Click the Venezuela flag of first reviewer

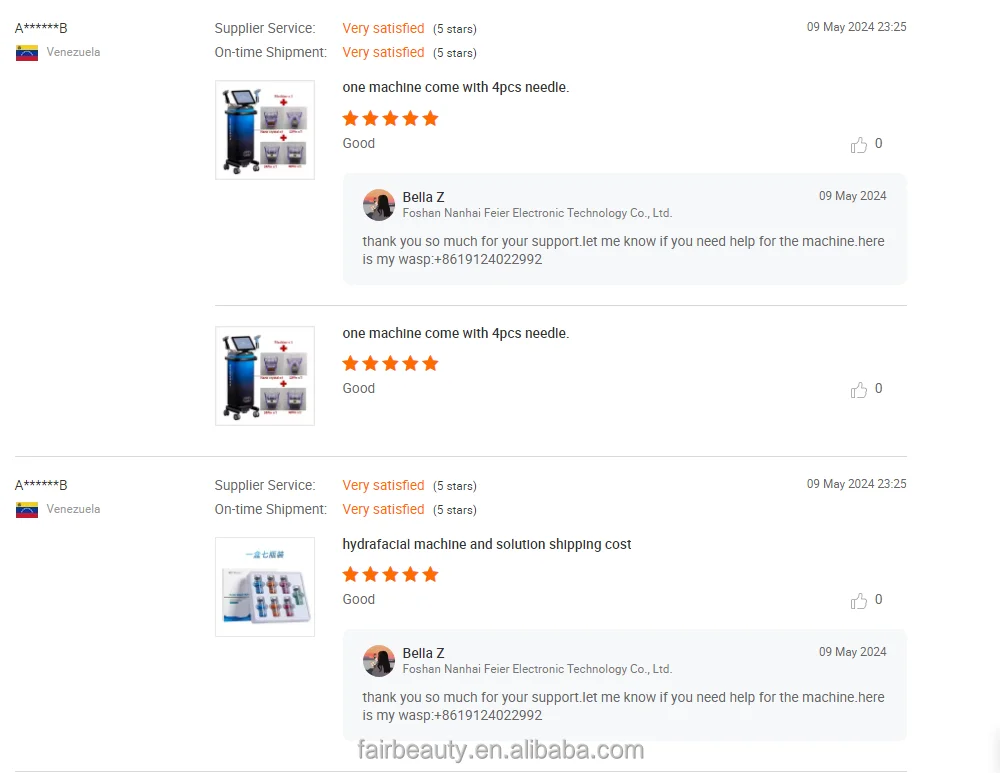[27, 53]
